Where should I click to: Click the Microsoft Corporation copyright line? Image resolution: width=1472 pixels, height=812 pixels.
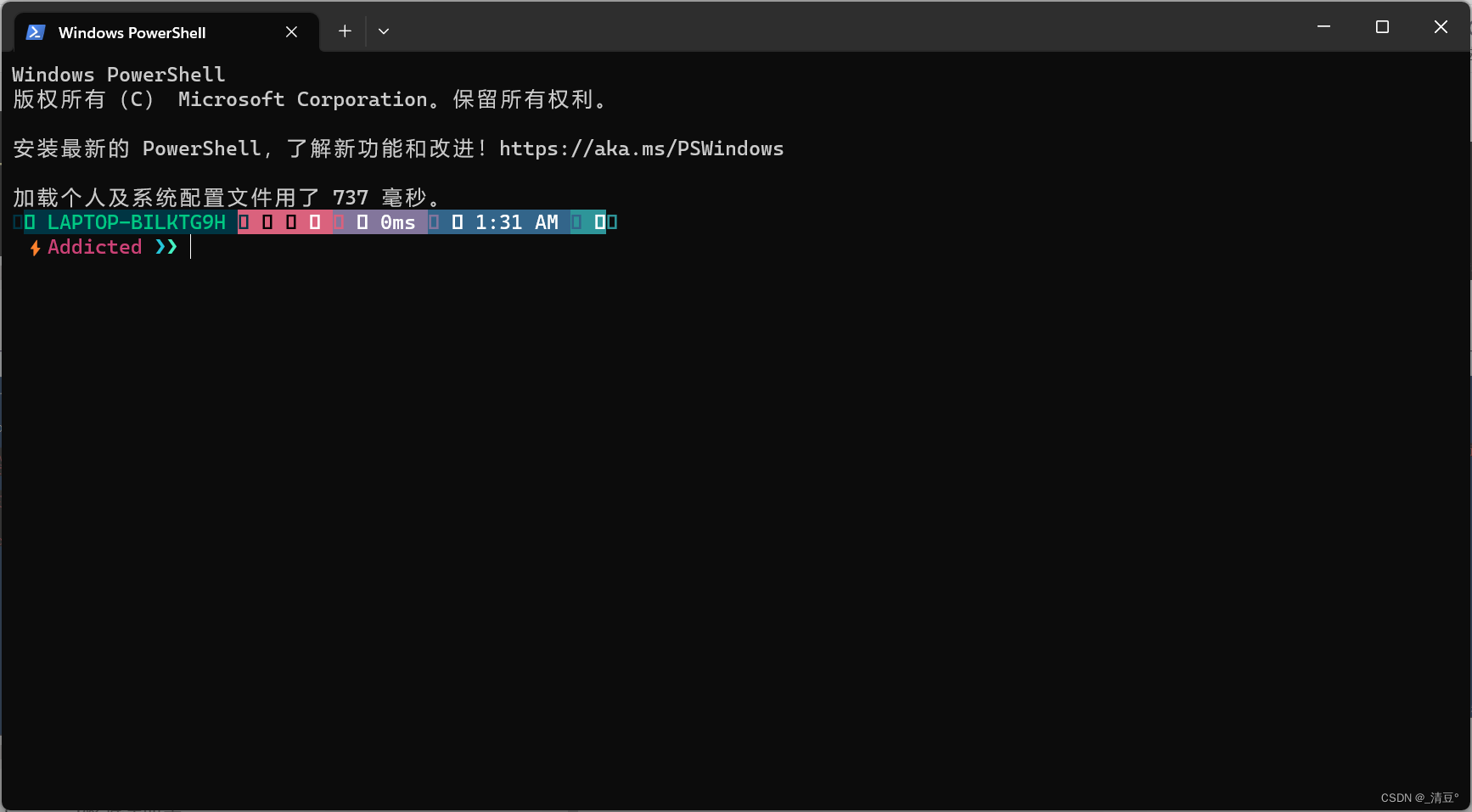pos(310,99)
